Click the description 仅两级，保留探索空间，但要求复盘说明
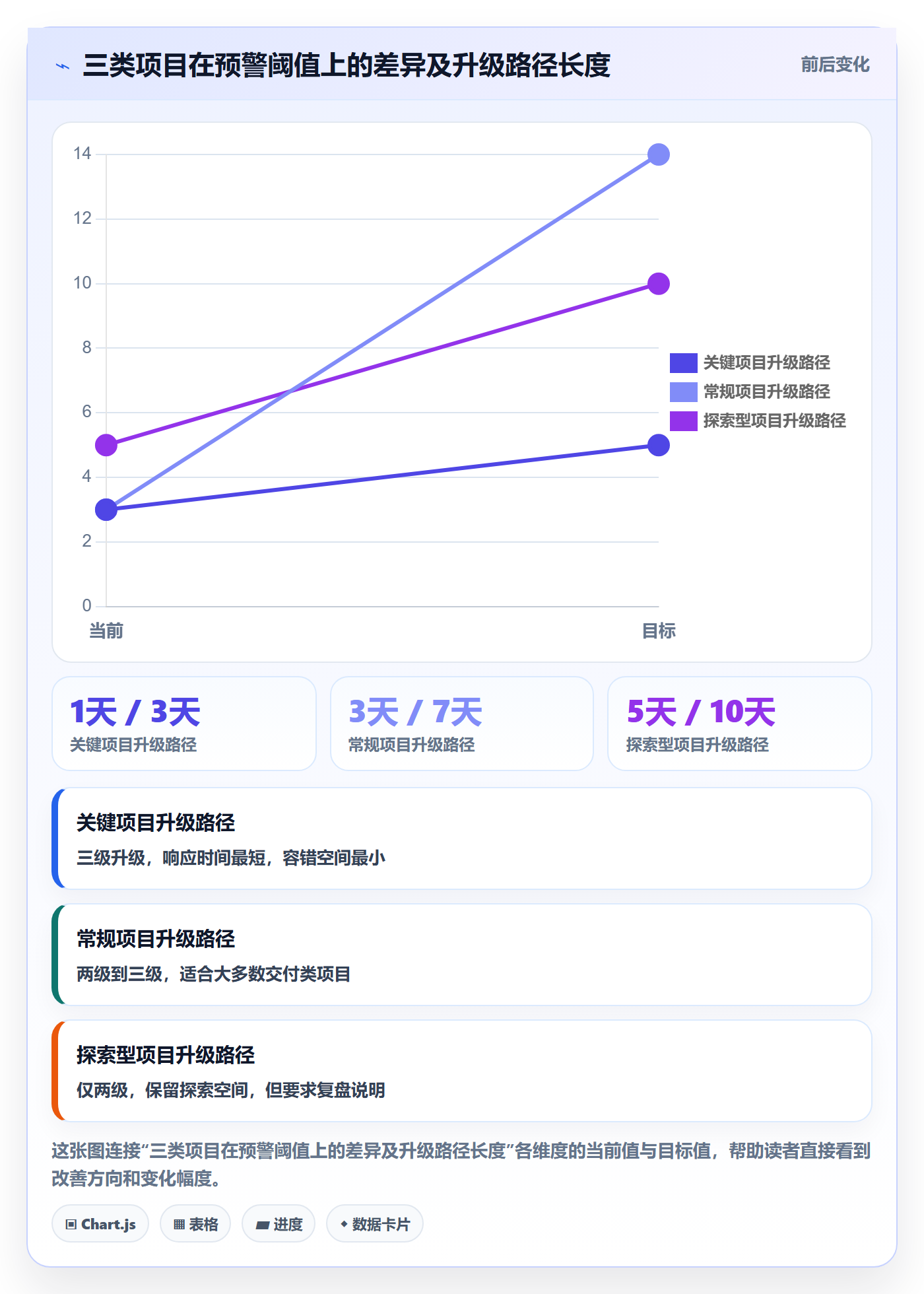The image size is (924, 1294). 231,1091
